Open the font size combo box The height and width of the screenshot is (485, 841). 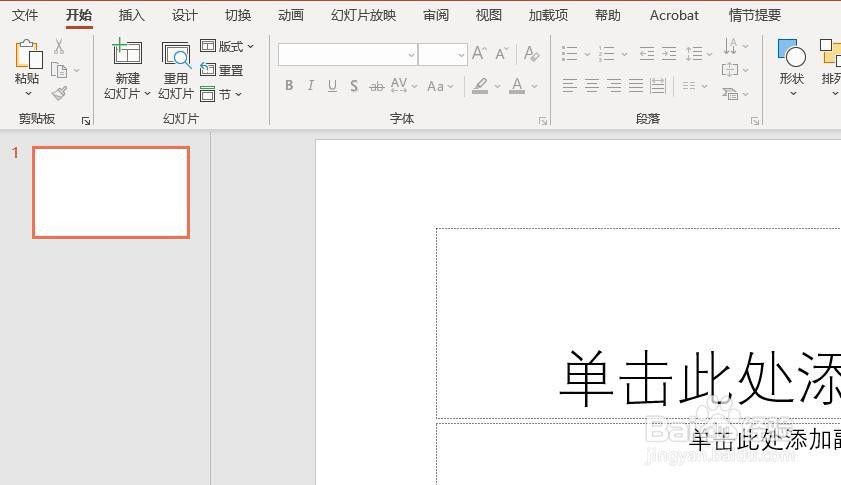(442, 55)
